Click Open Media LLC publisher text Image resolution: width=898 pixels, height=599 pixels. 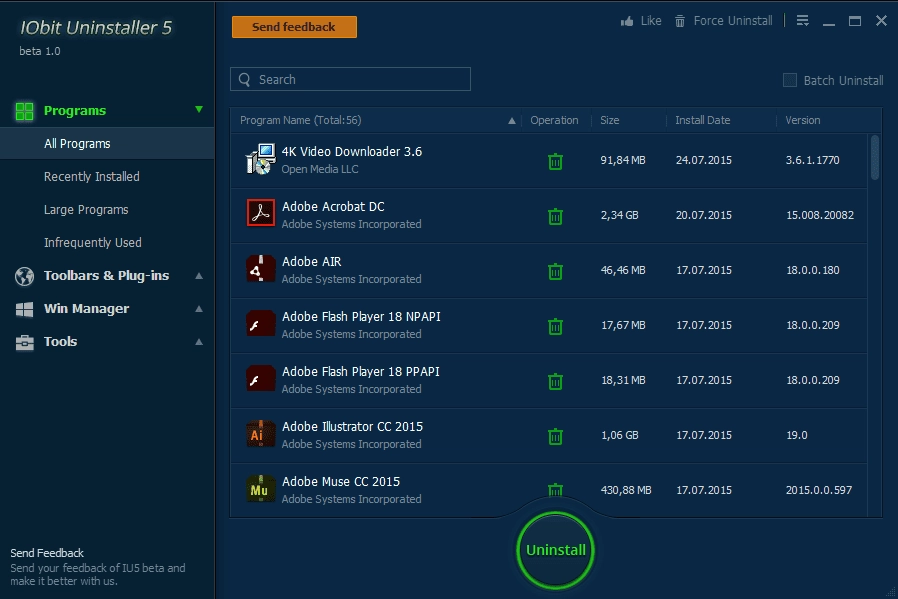click(320, 169)
